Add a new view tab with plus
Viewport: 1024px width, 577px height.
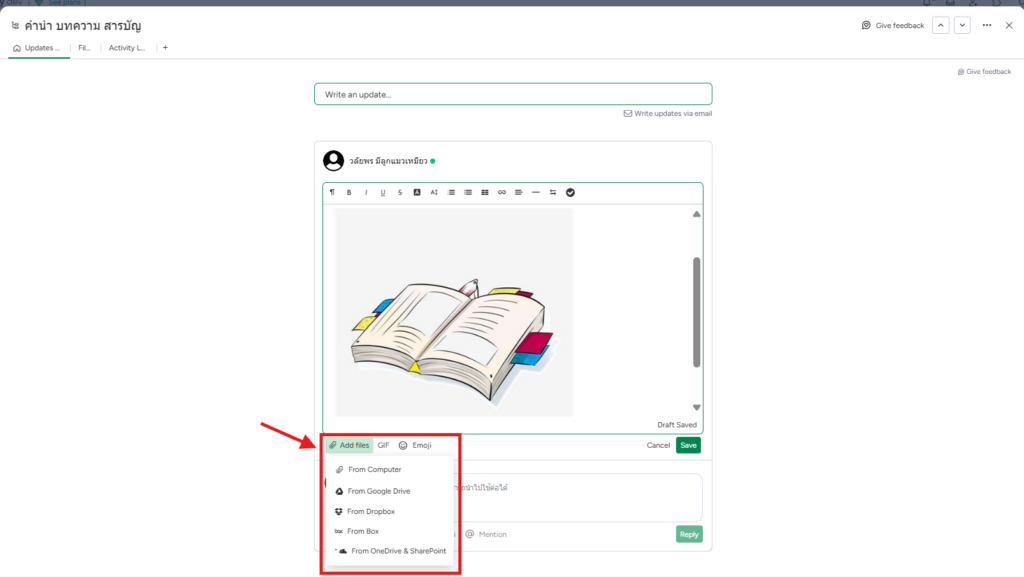tap(165, 48)
